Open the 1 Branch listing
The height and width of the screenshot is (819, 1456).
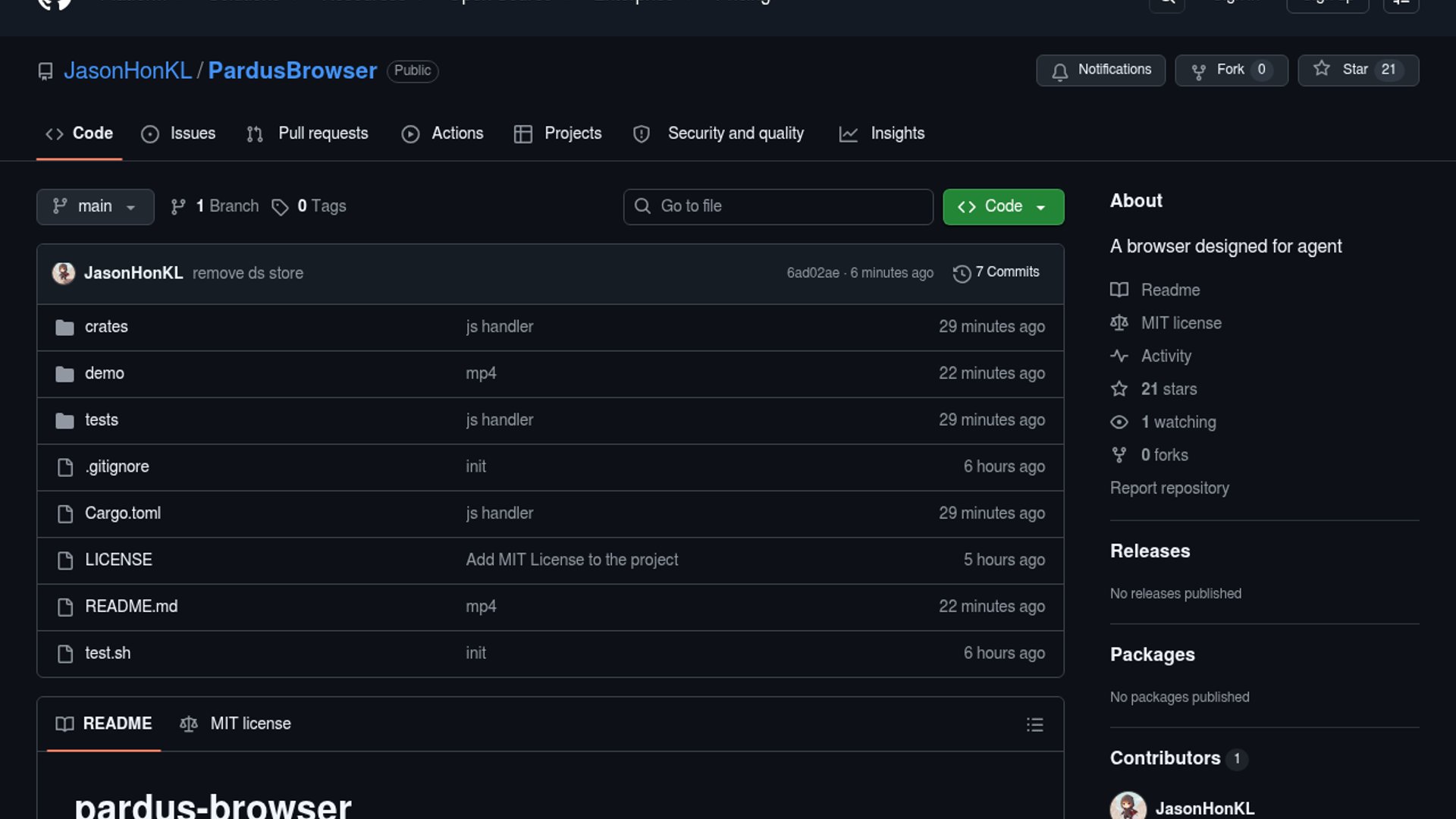pyautogui.click(x=215, y=206)
